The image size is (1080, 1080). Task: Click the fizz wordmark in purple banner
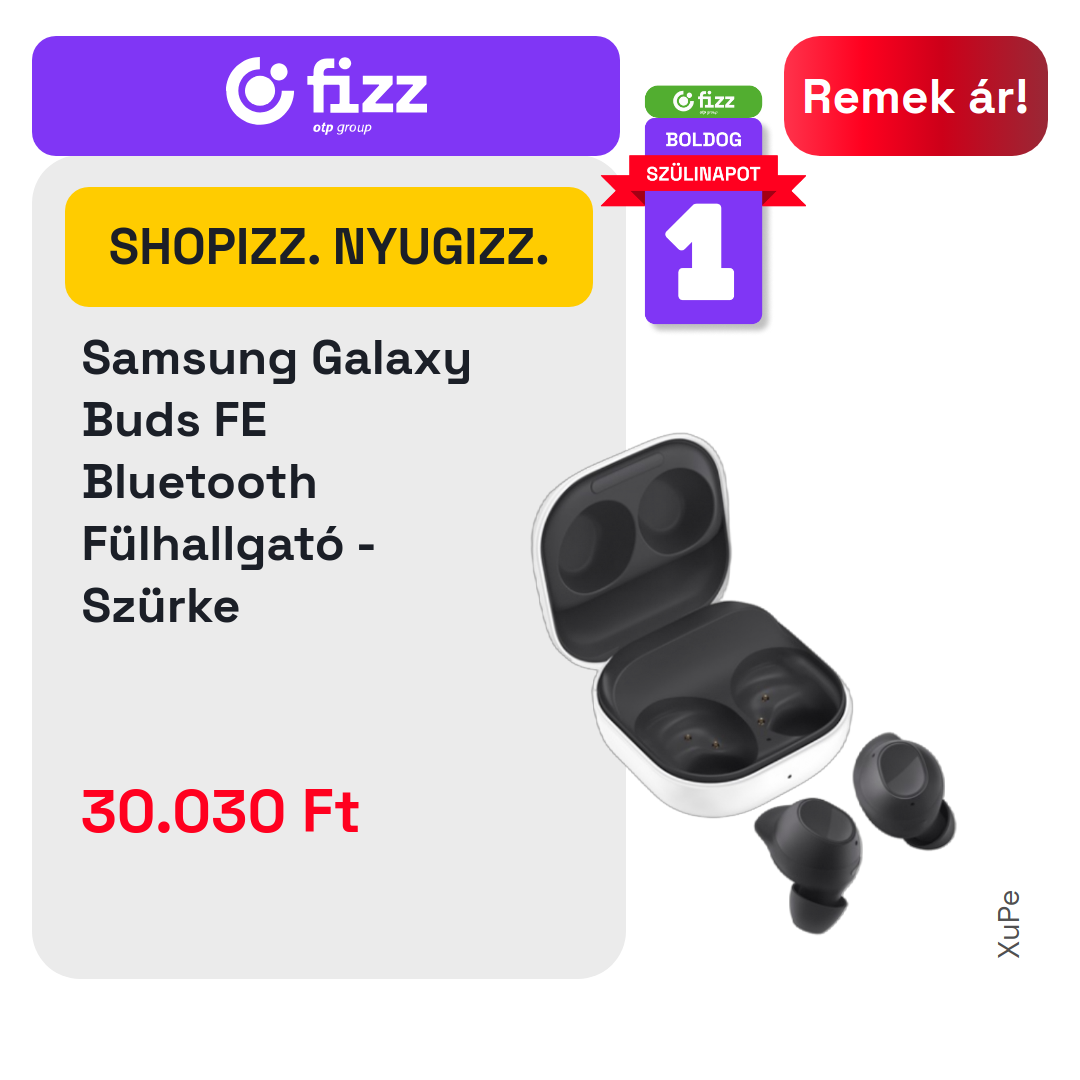point(366,86)
